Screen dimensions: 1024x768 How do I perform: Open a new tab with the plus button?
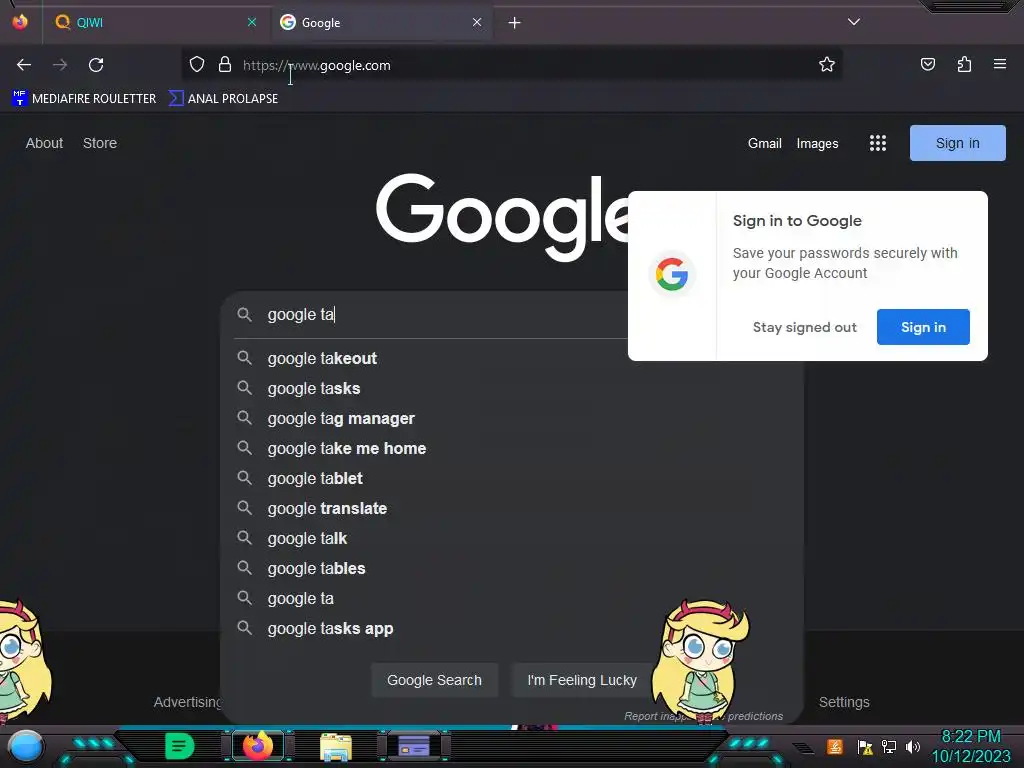[x=515, y=23]
